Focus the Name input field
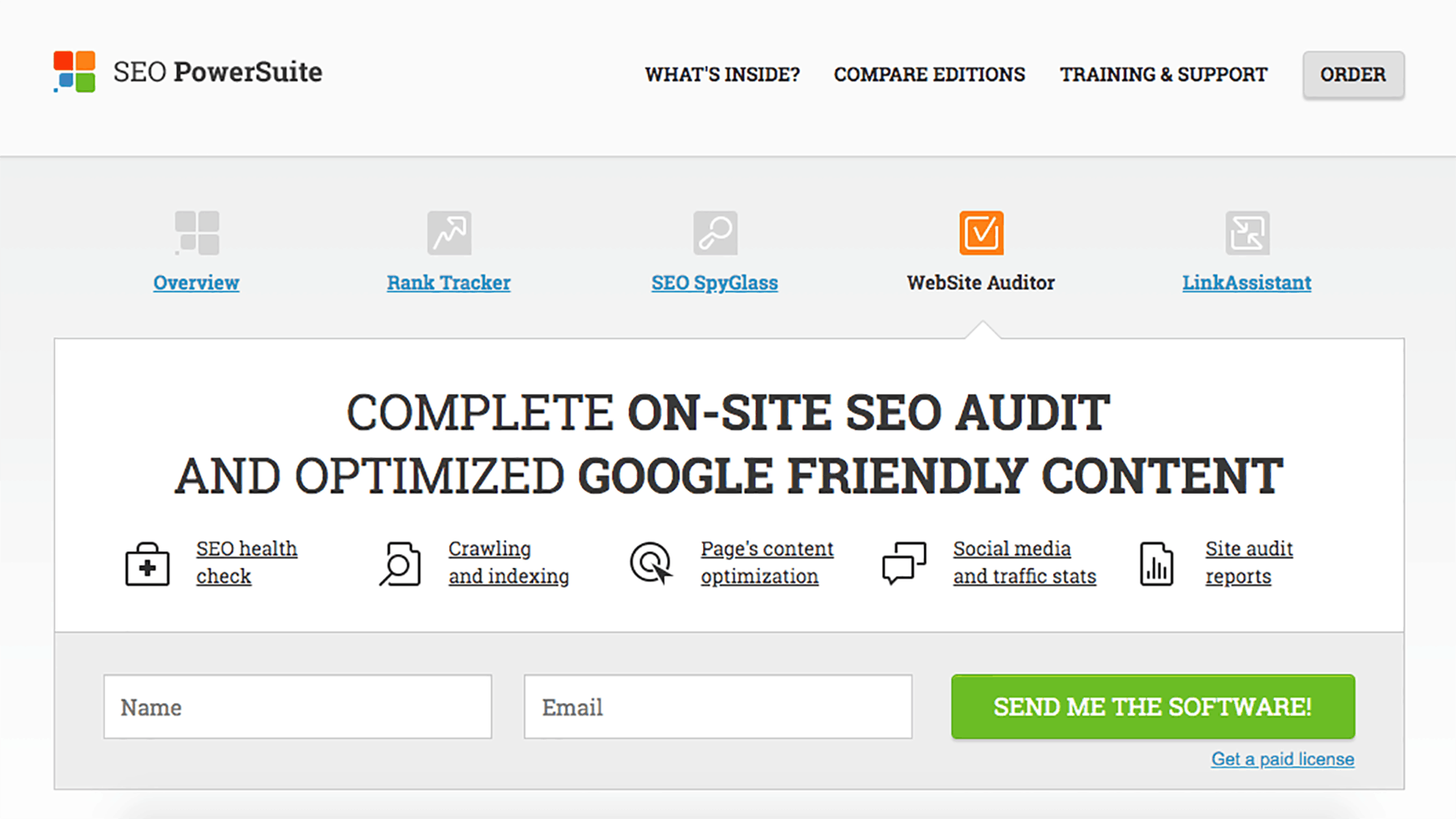This screenshot has width=1456, height=819. click(297, 707)
